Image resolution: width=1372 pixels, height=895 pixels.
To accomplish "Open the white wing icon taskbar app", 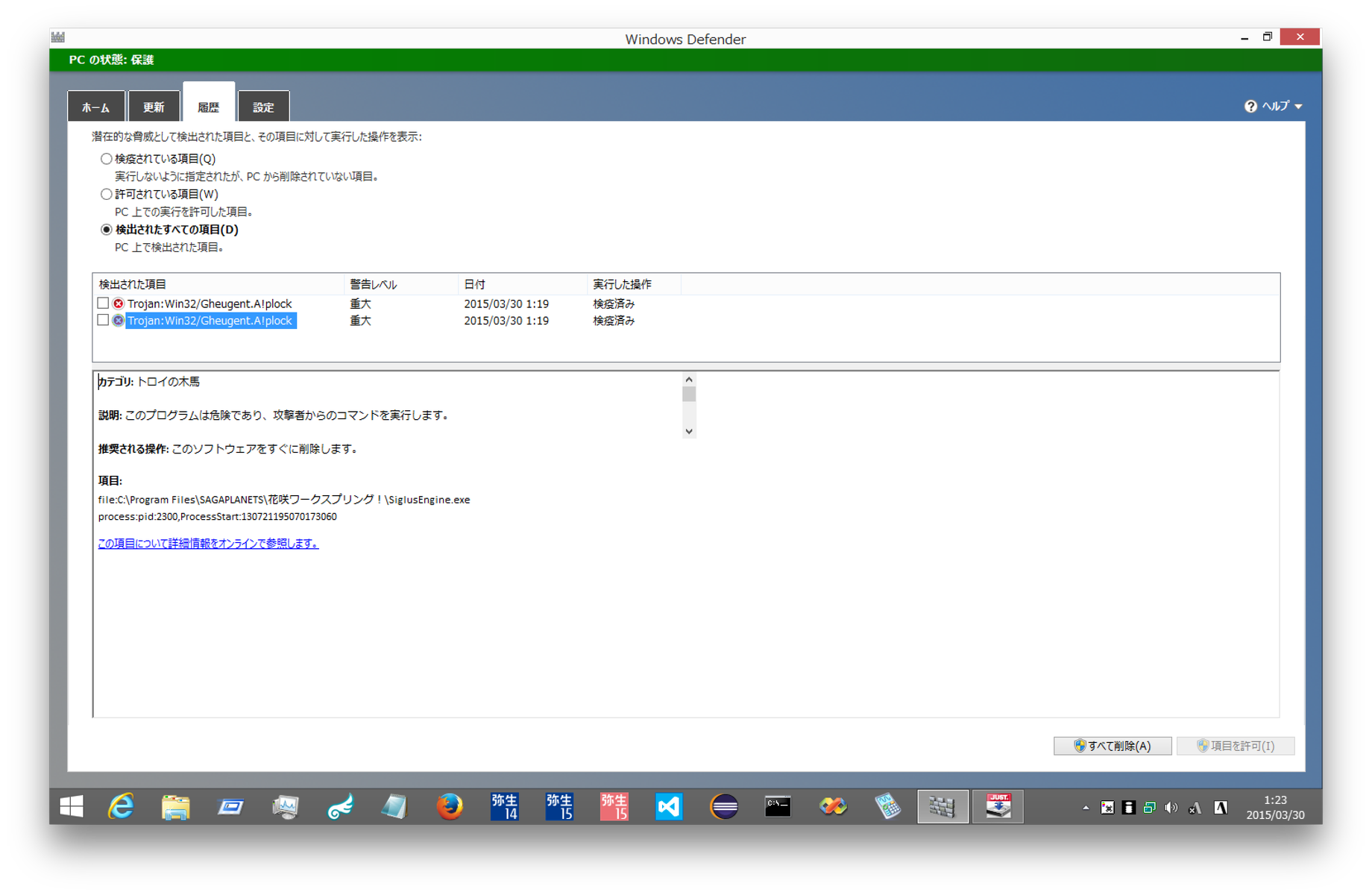I will tap(340, 806).
